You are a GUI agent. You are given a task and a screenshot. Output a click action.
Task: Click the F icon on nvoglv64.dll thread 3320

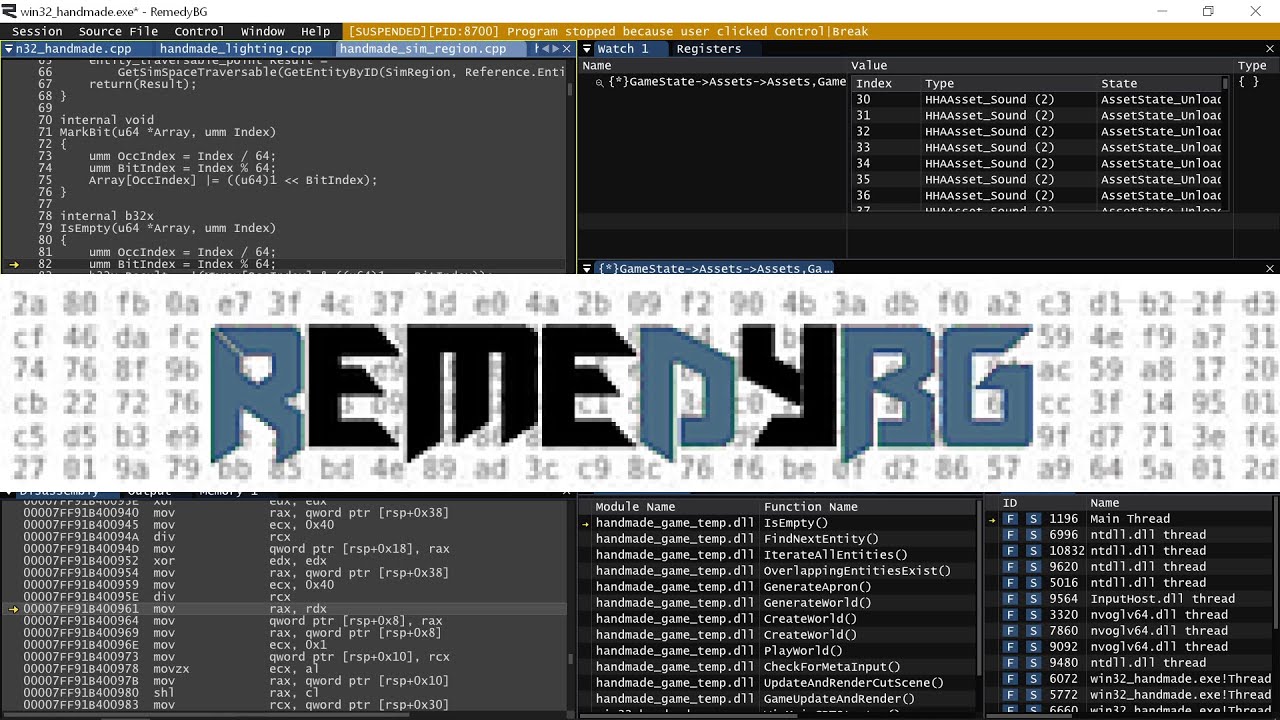tap(1011, 615)
